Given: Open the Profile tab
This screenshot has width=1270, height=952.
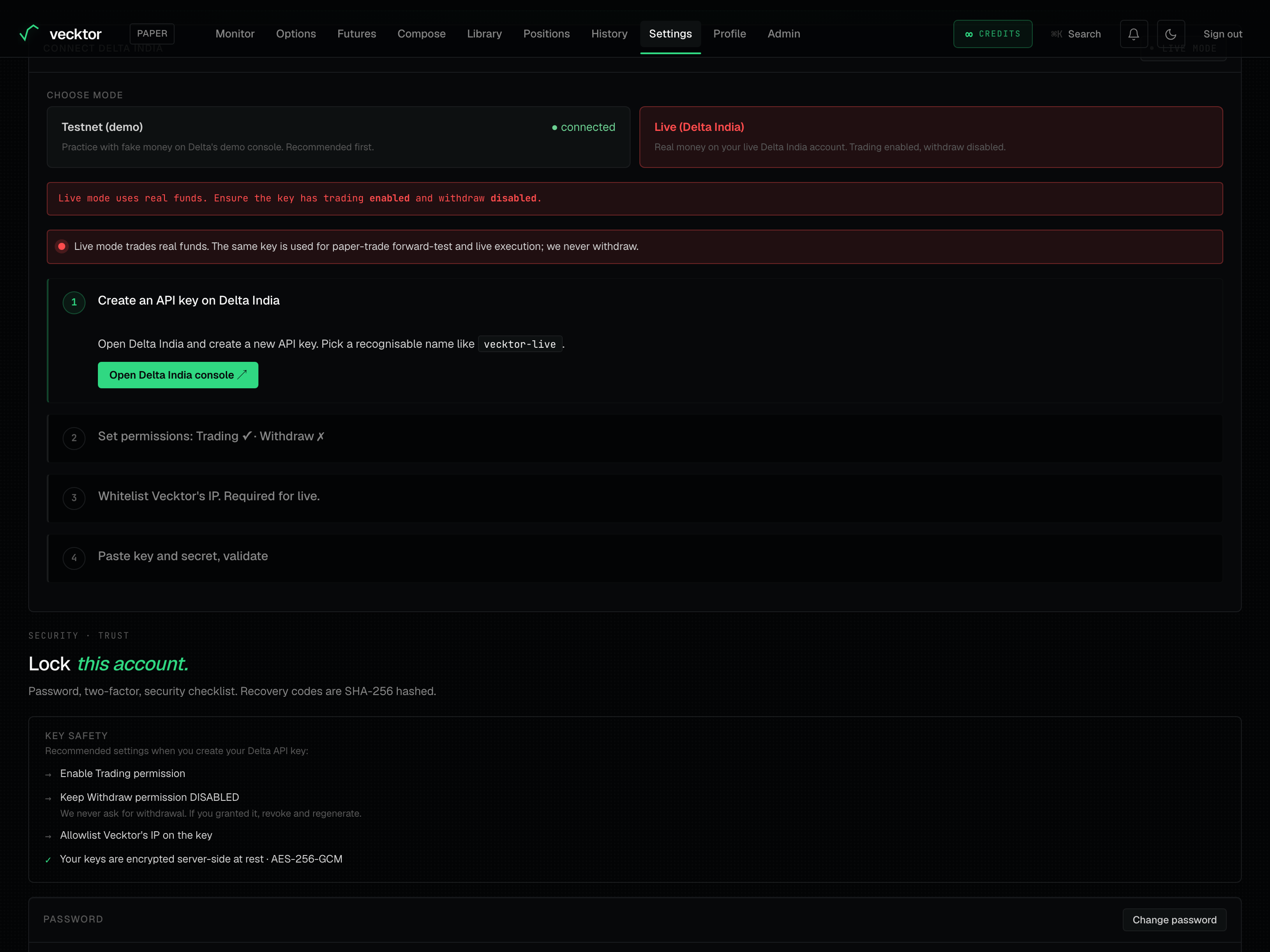Looking at the screenshot, I should [x=729, y=34].
